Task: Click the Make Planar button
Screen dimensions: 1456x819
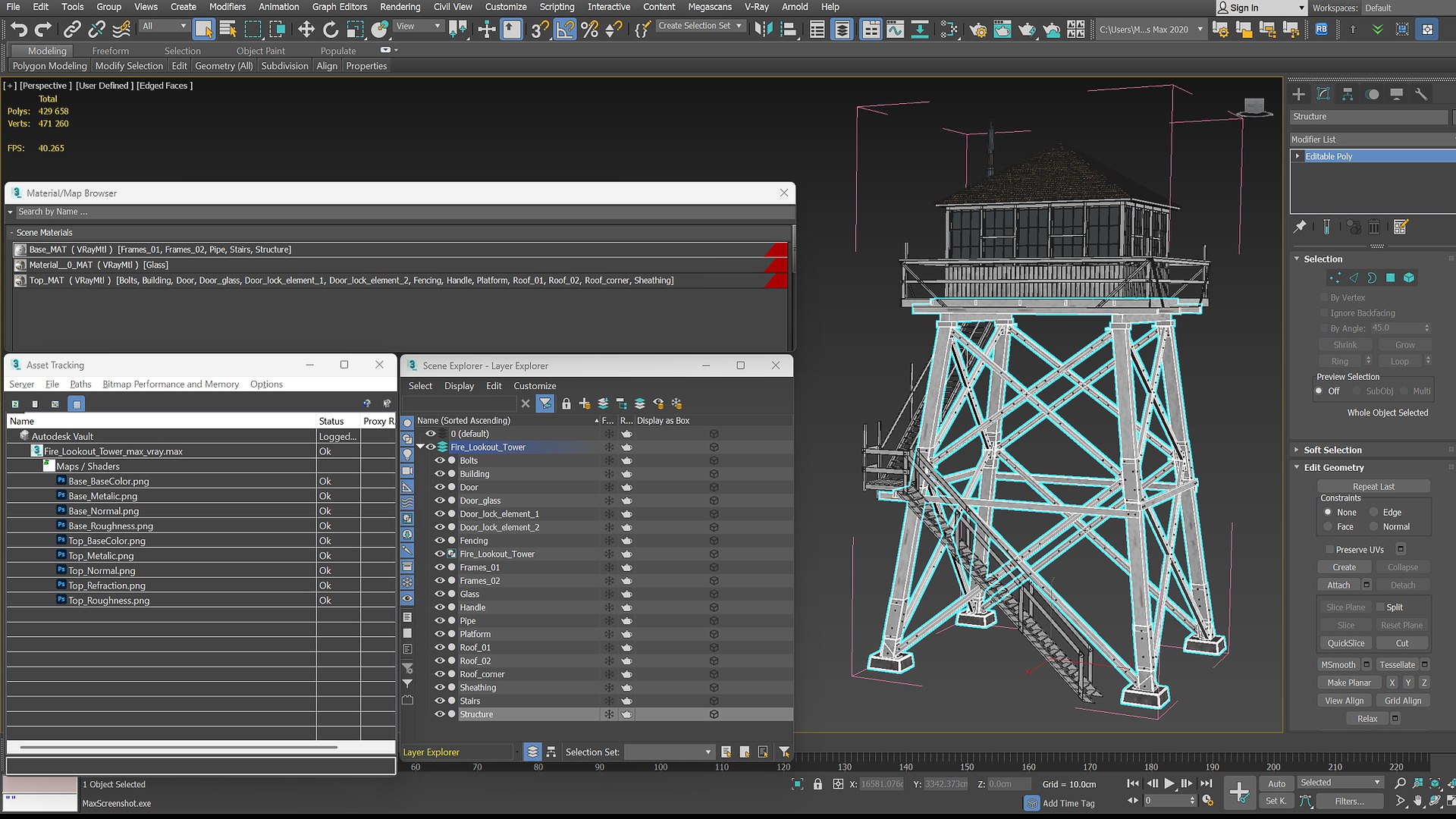Action: coord(1348,683)
